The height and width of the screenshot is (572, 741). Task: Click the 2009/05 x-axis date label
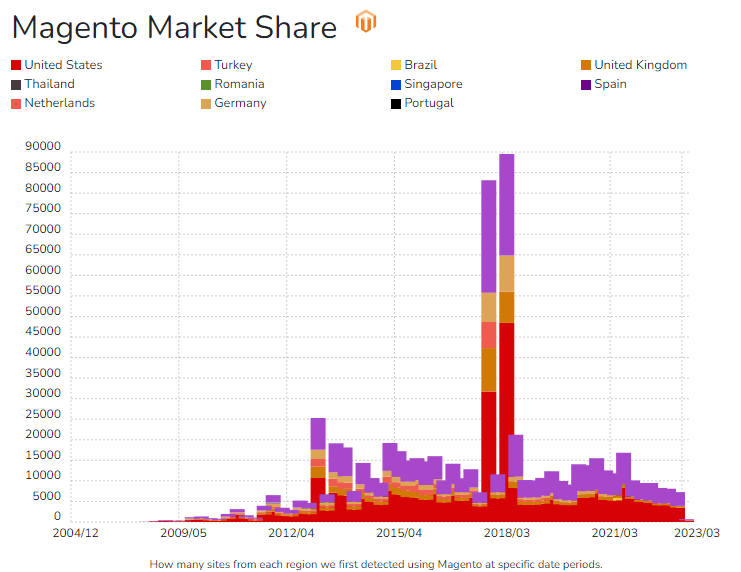pyautogui.click(x=183, y=533)
